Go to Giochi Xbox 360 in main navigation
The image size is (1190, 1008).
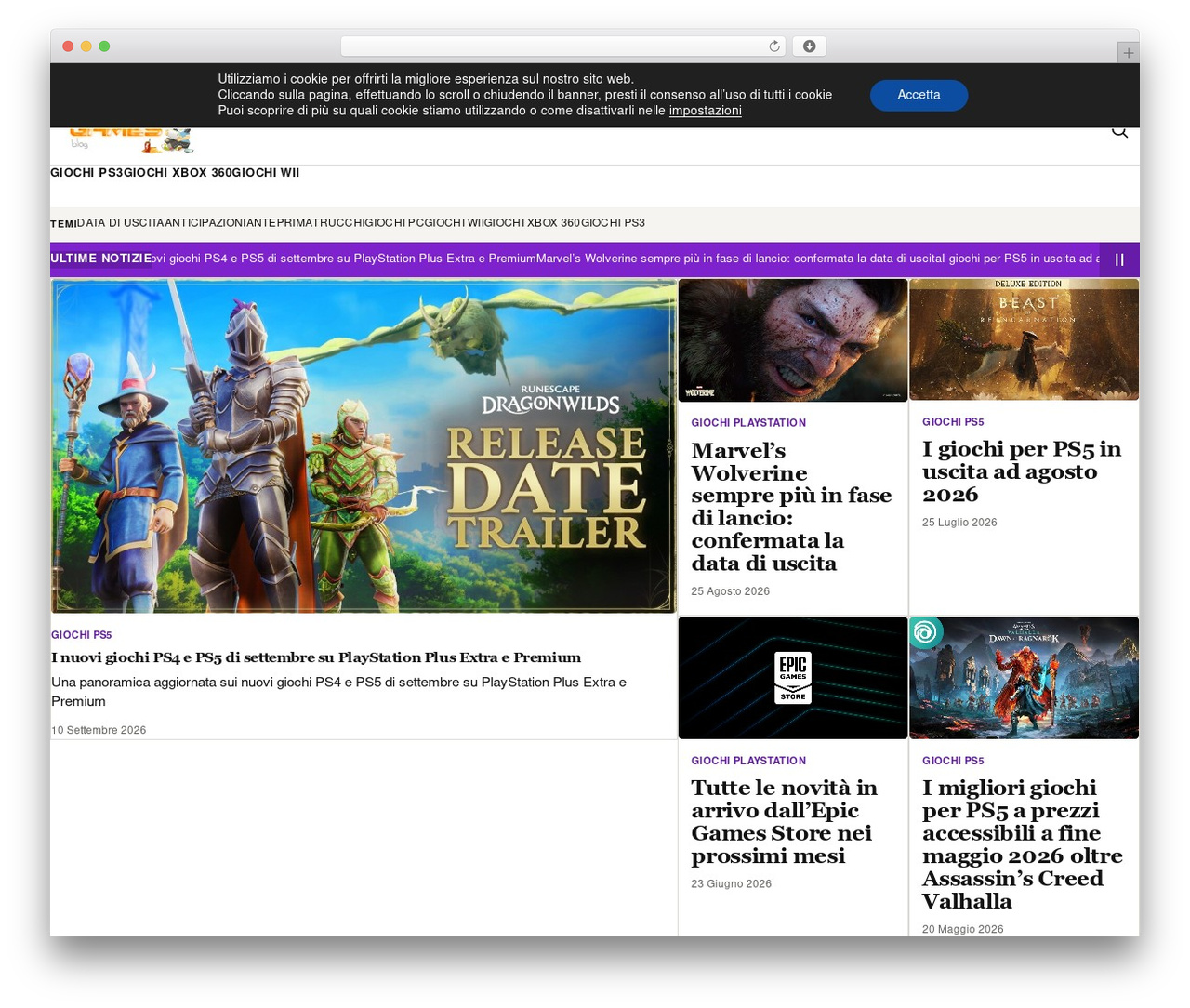pyautogui.click(x=178, y=173)
